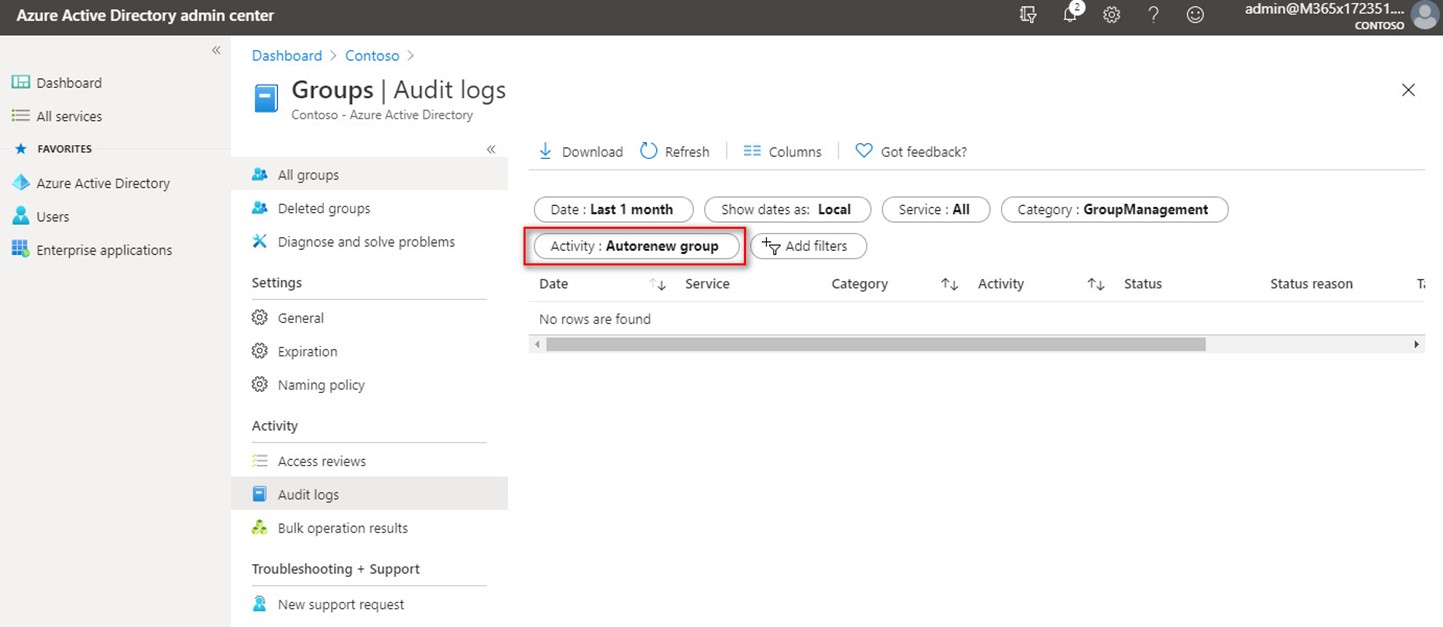1443x627 pixels.
Task: Open All services in the sidebar
Action: click(69, 116)
